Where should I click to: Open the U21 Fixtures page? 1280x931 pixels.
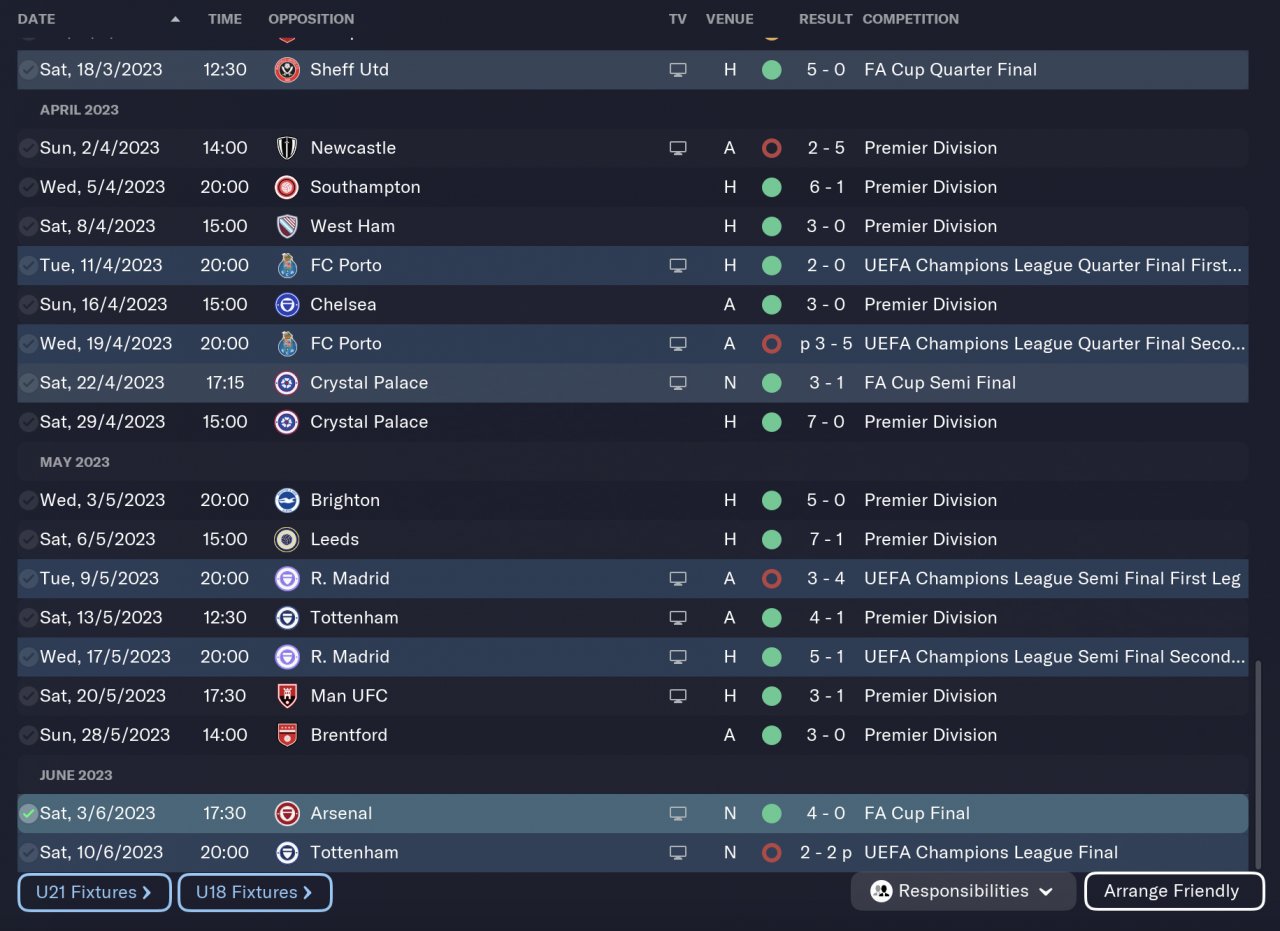point(94,892)
